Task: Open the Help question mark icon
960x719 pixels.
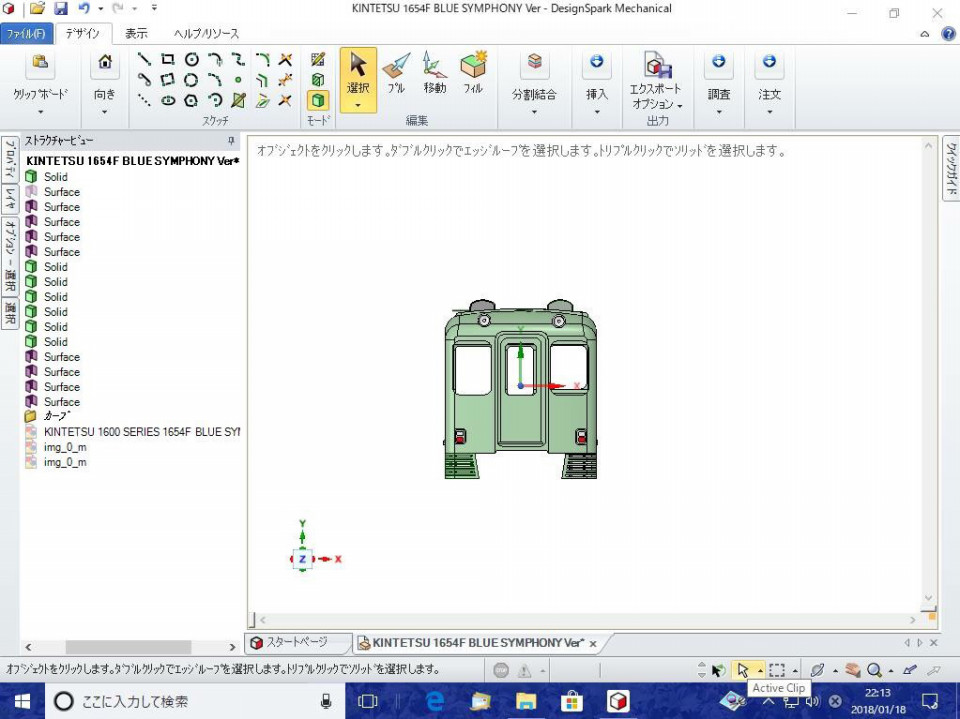Action: tap(948, 34)
